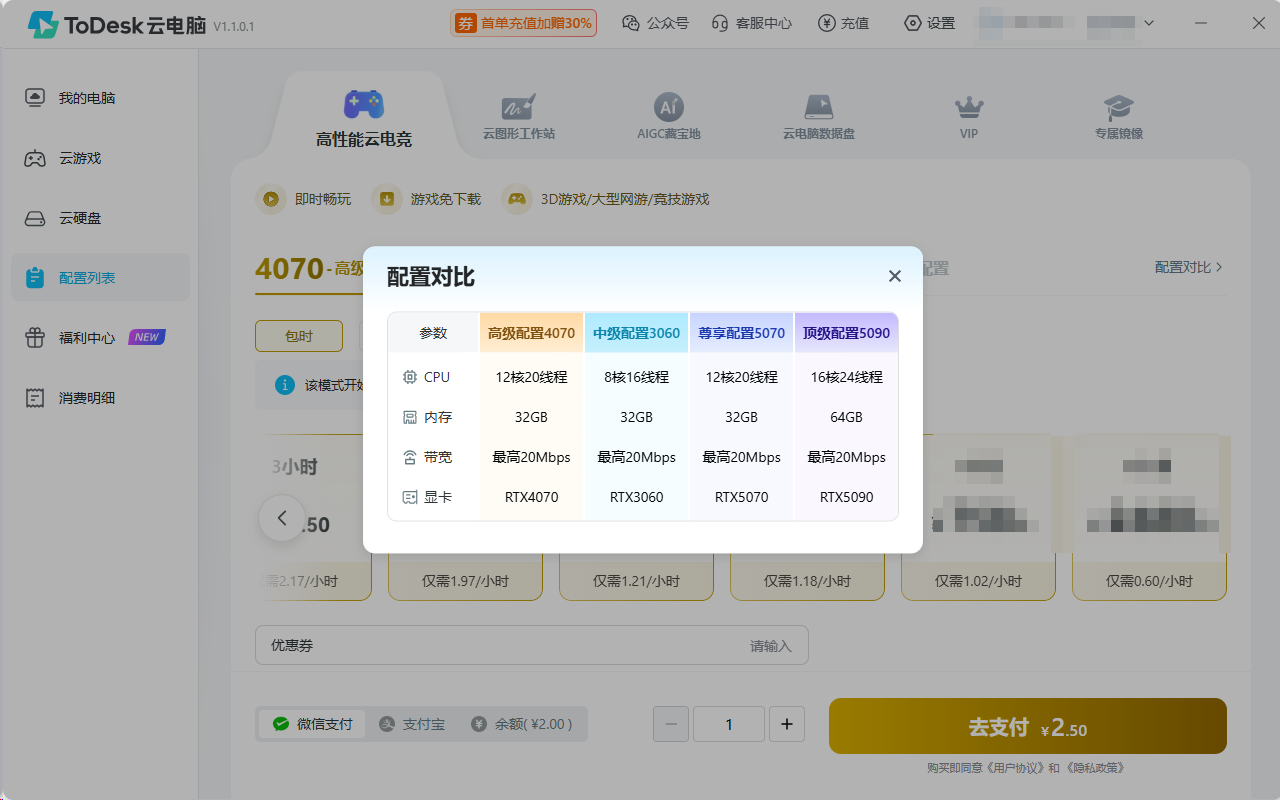Click the 即时畅玩 play icon
1280x800 pixels.
pos(270,199)
